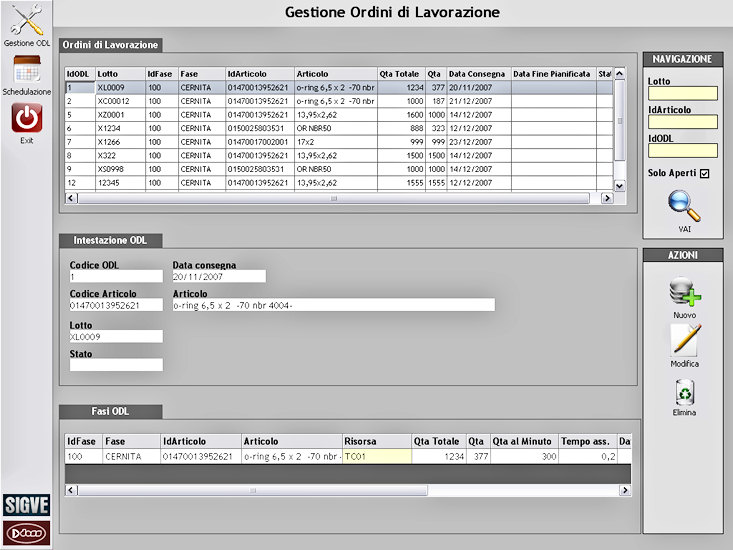The image size is (733, 550).
Task: Select the Ordini di Lavorazione tab
Action: [110, 45]
